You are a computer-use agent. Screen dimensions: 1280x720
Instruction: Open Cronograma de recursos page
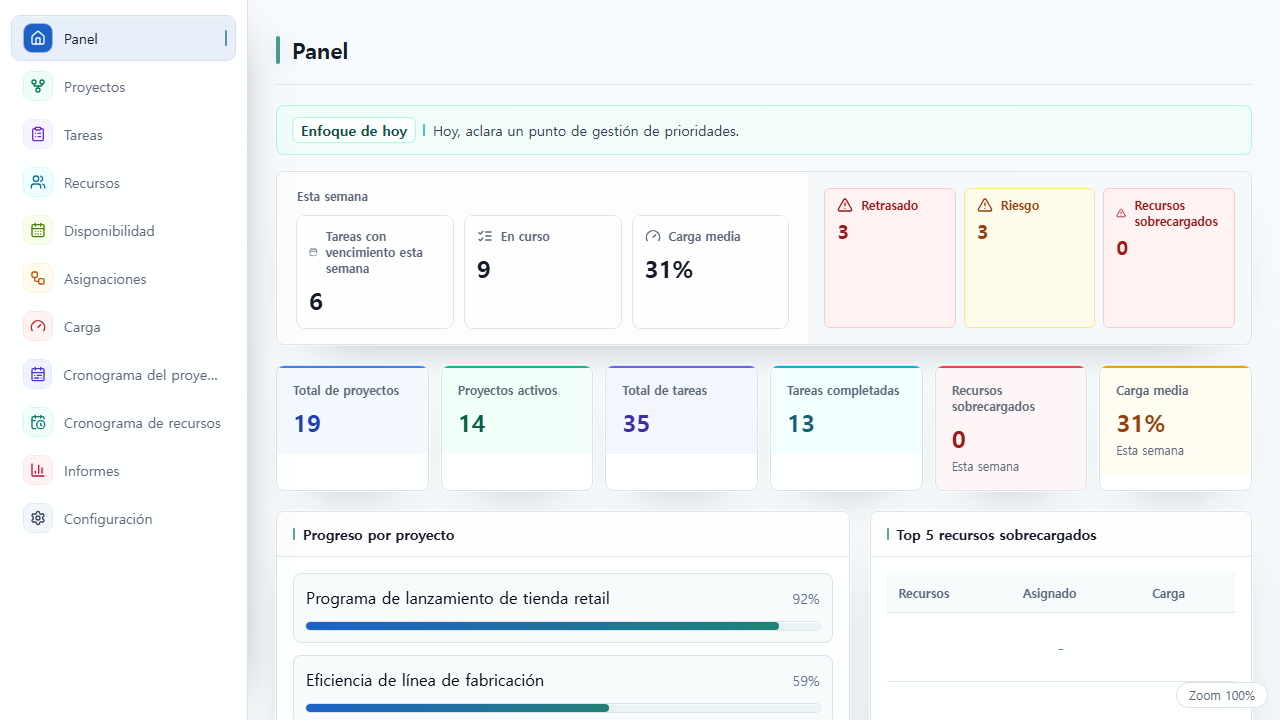tap(123, 423)
